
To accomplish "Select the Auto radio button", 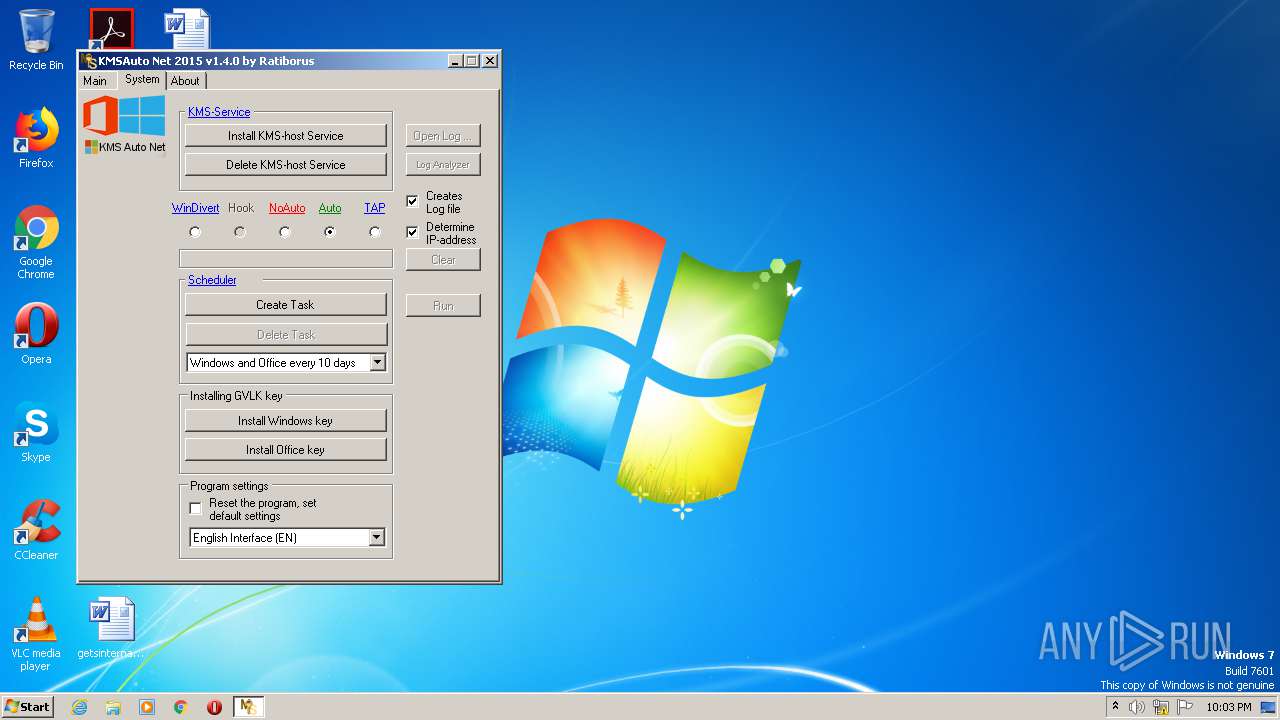I will (x=330, y=232).
